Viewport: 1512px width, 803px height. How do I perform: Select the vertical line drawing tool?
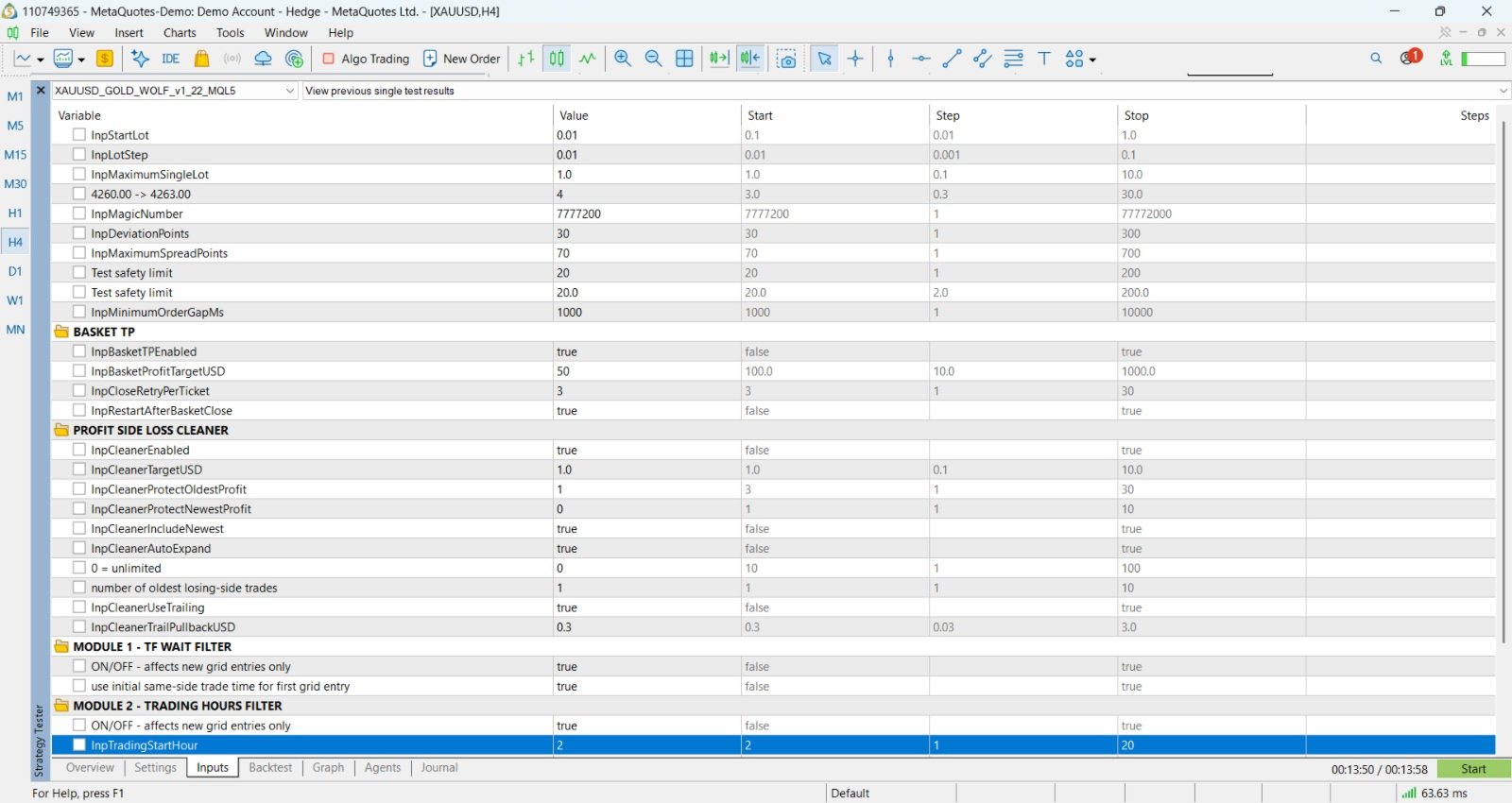tap(891, 59)
